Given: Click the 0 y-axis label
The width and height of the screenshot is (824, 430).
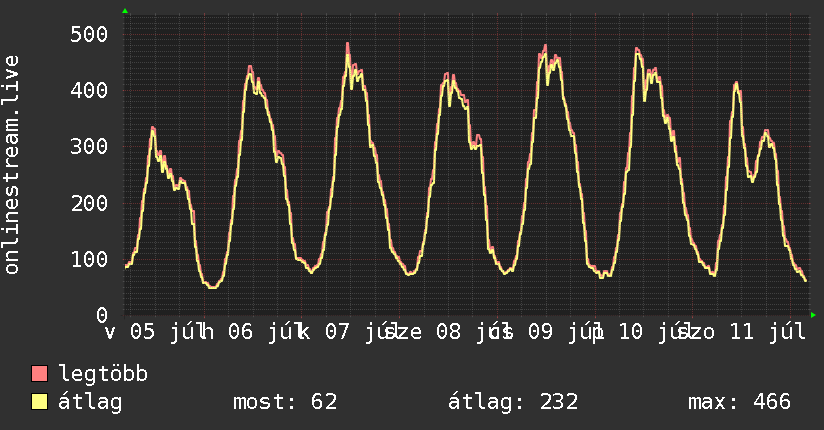Looking at the screenshot, I should point(102,315).
